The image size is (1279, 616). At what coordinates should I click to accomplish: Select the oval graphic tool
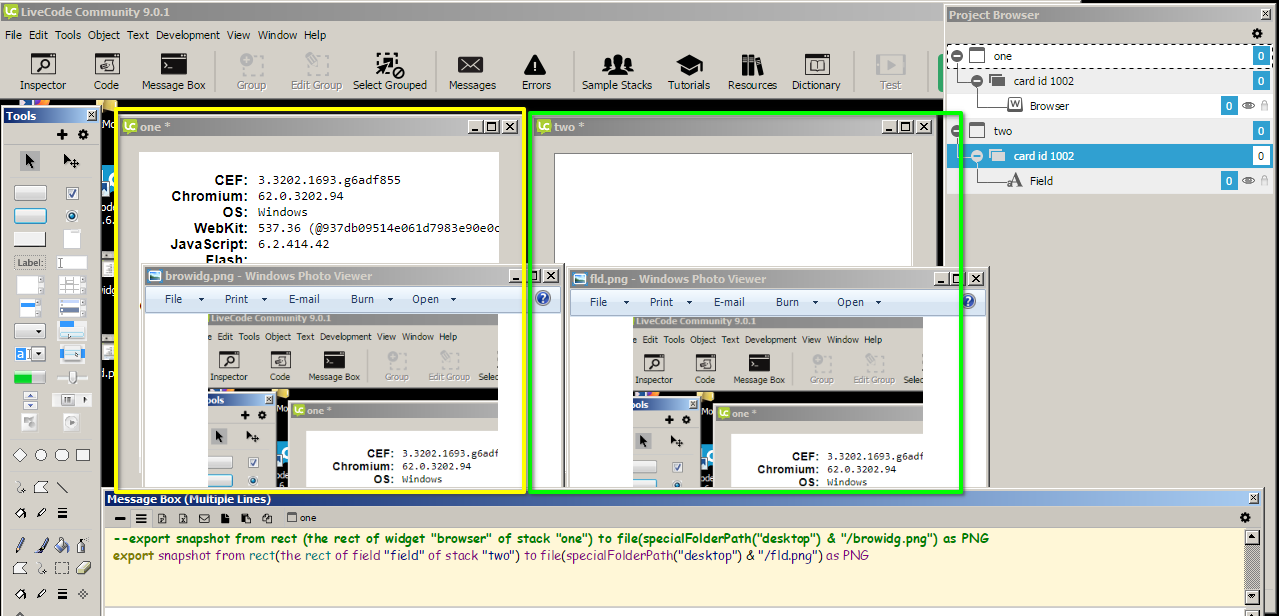41,455
